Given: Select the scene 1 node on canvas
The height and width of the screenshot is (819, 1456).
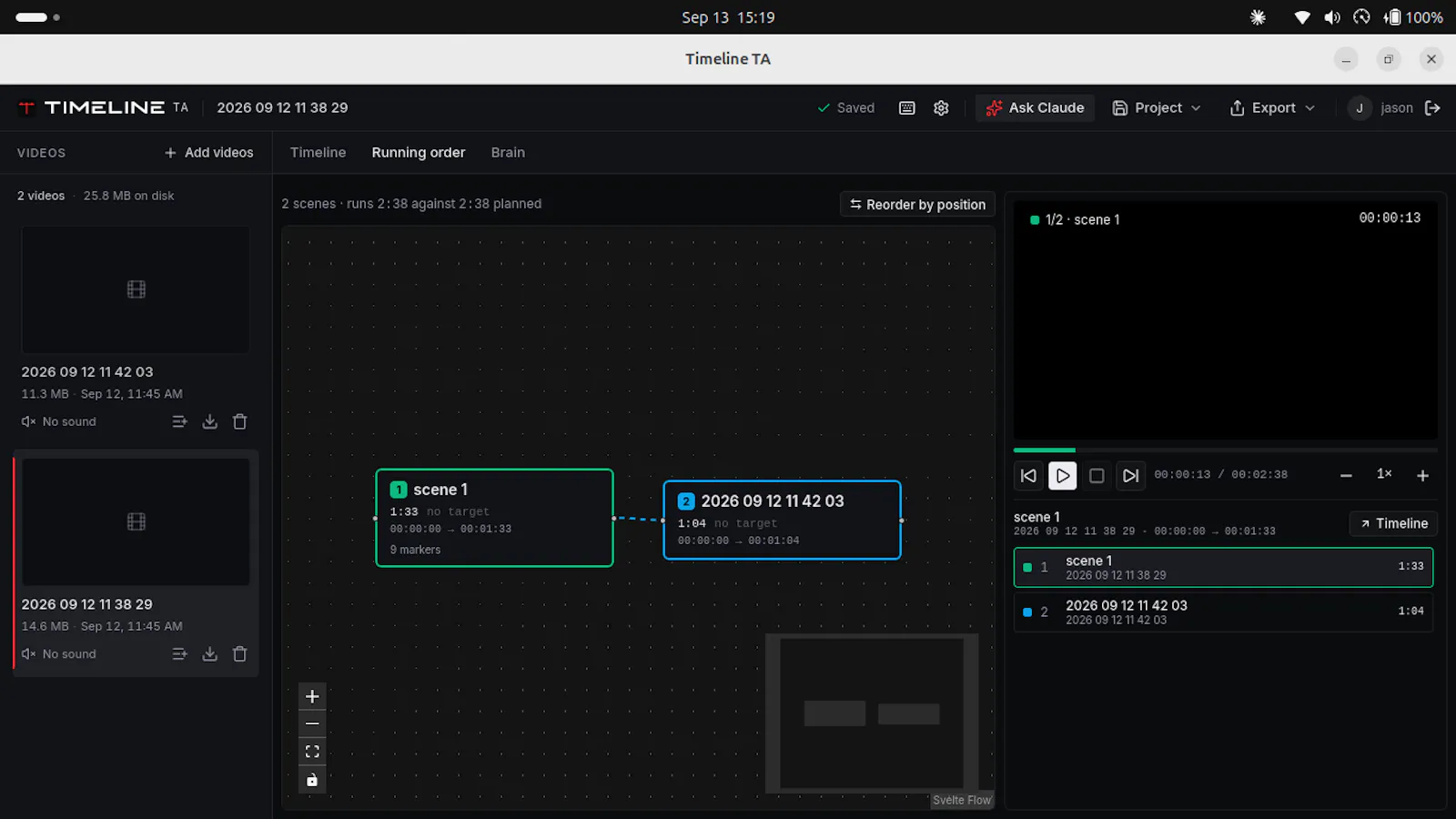Looking at the screenshot, I should (x=494, y=518).
